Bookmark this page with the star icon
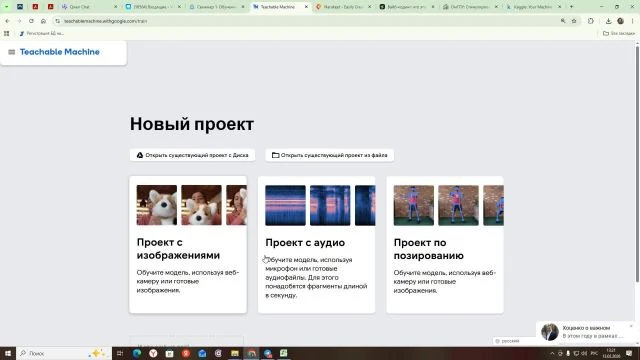The image size is (640, 360). 574,21
